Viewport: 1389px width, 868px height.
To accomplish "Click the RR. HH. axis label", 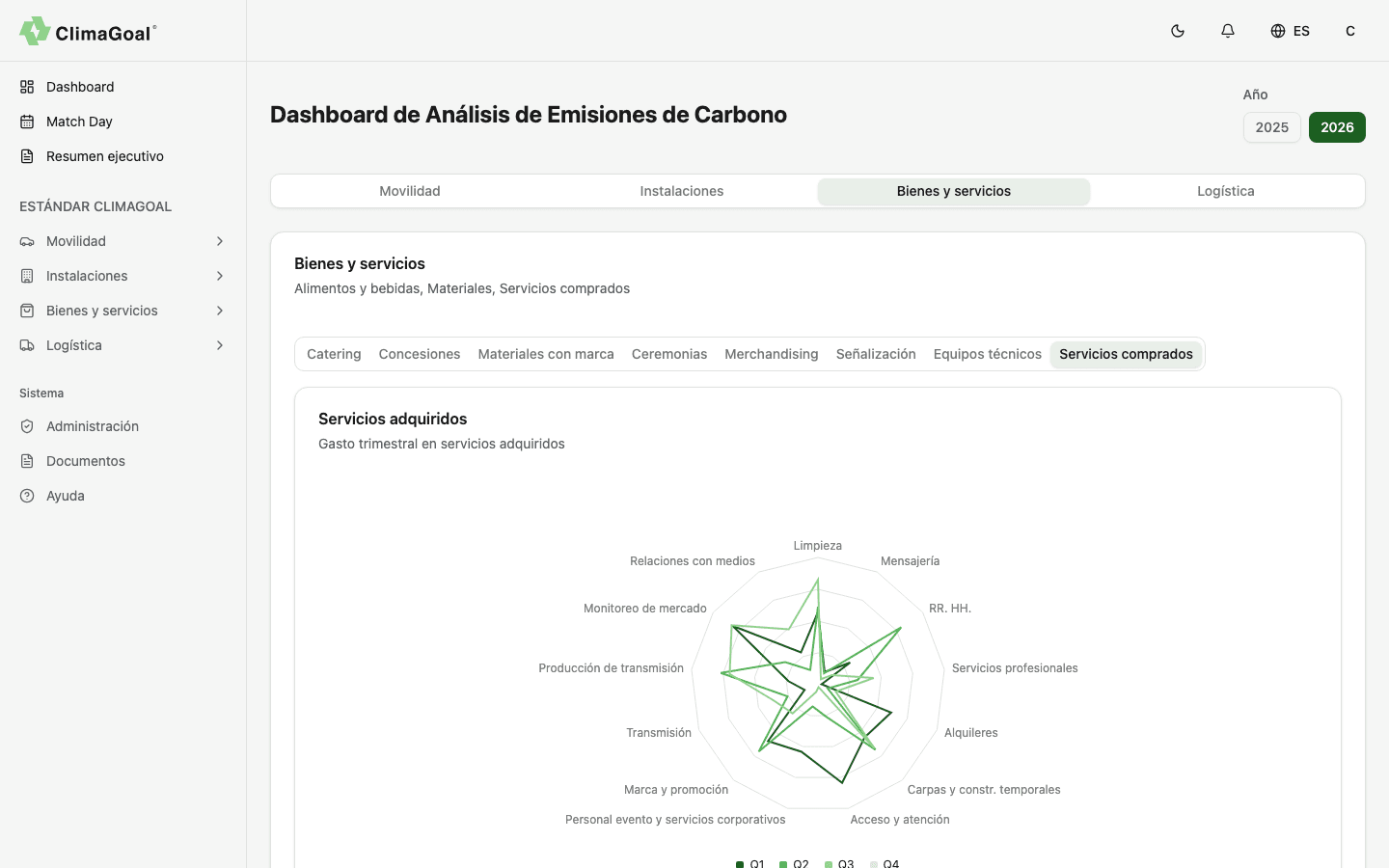I will pos(950,609).
